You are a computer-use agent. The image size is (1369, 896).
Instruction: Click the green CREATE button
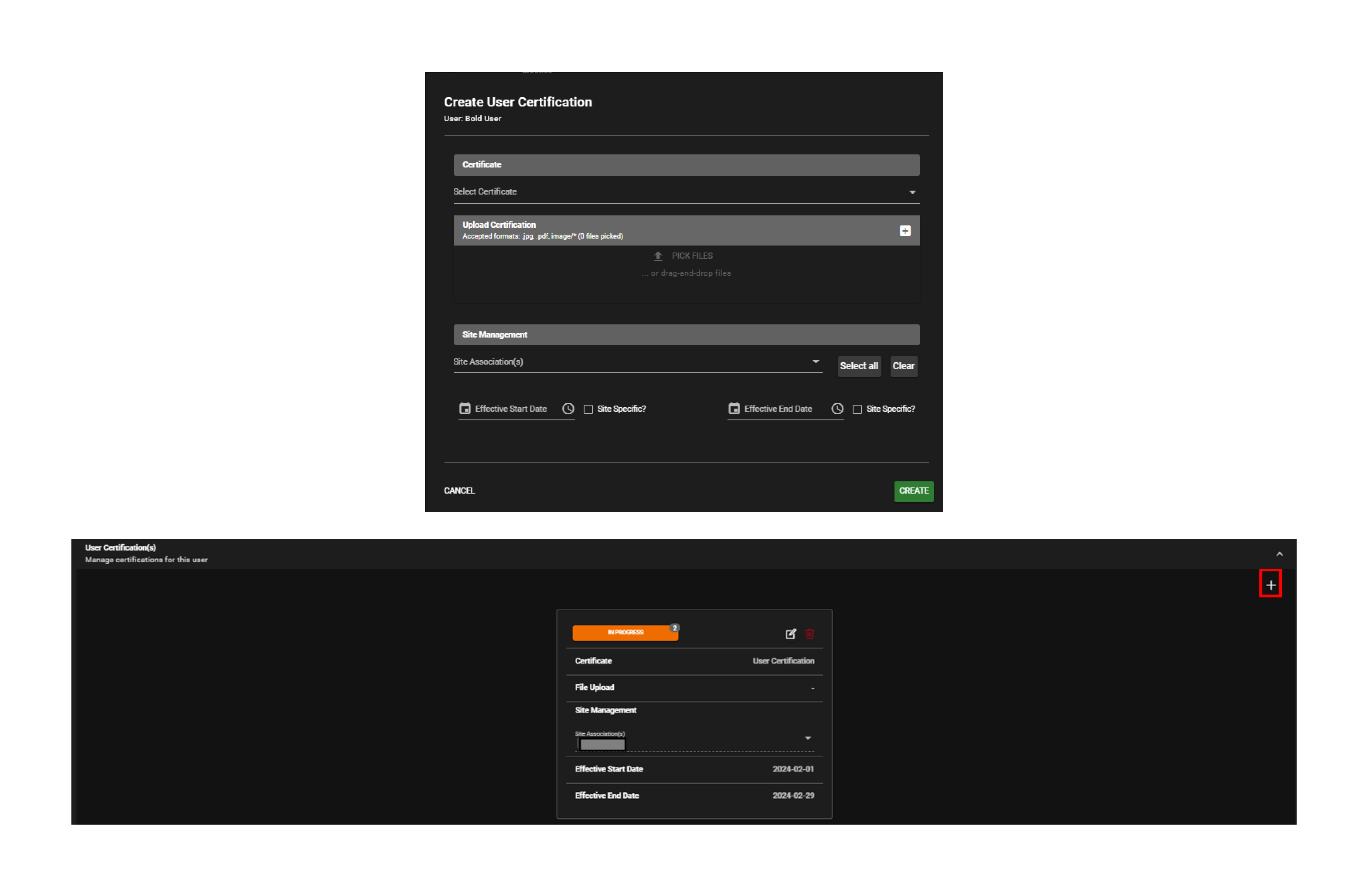click(x=913, y=491)
